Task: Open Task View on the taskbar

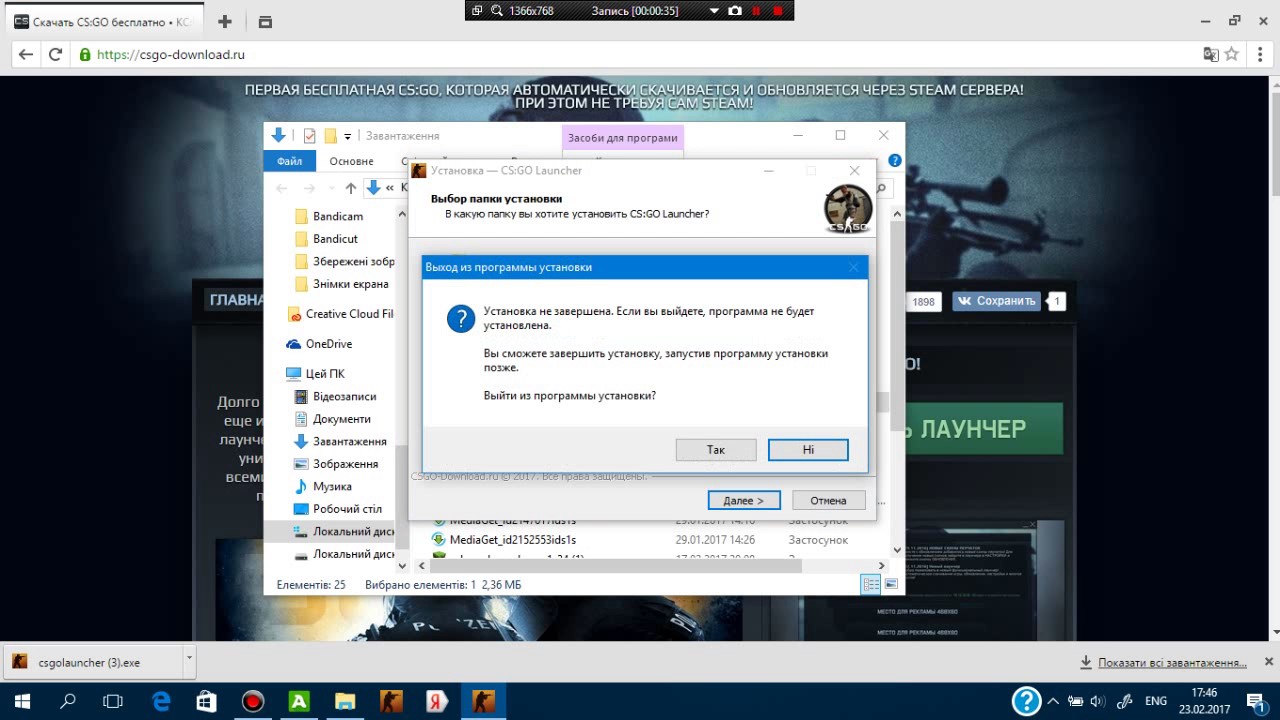Action: (x=113, y=701)
